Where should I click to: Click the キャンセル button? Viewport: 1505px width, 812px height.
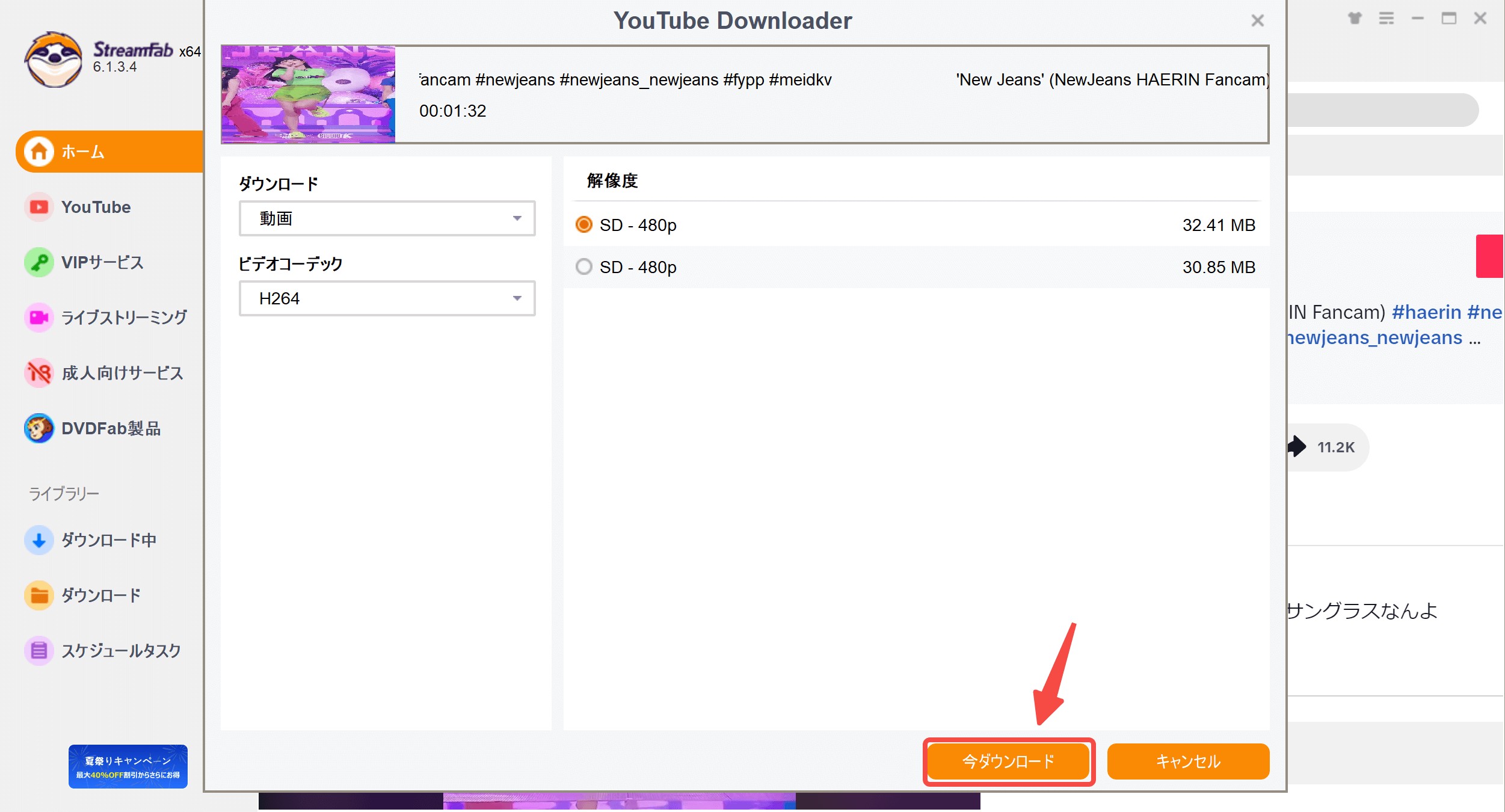(1188, 761)
